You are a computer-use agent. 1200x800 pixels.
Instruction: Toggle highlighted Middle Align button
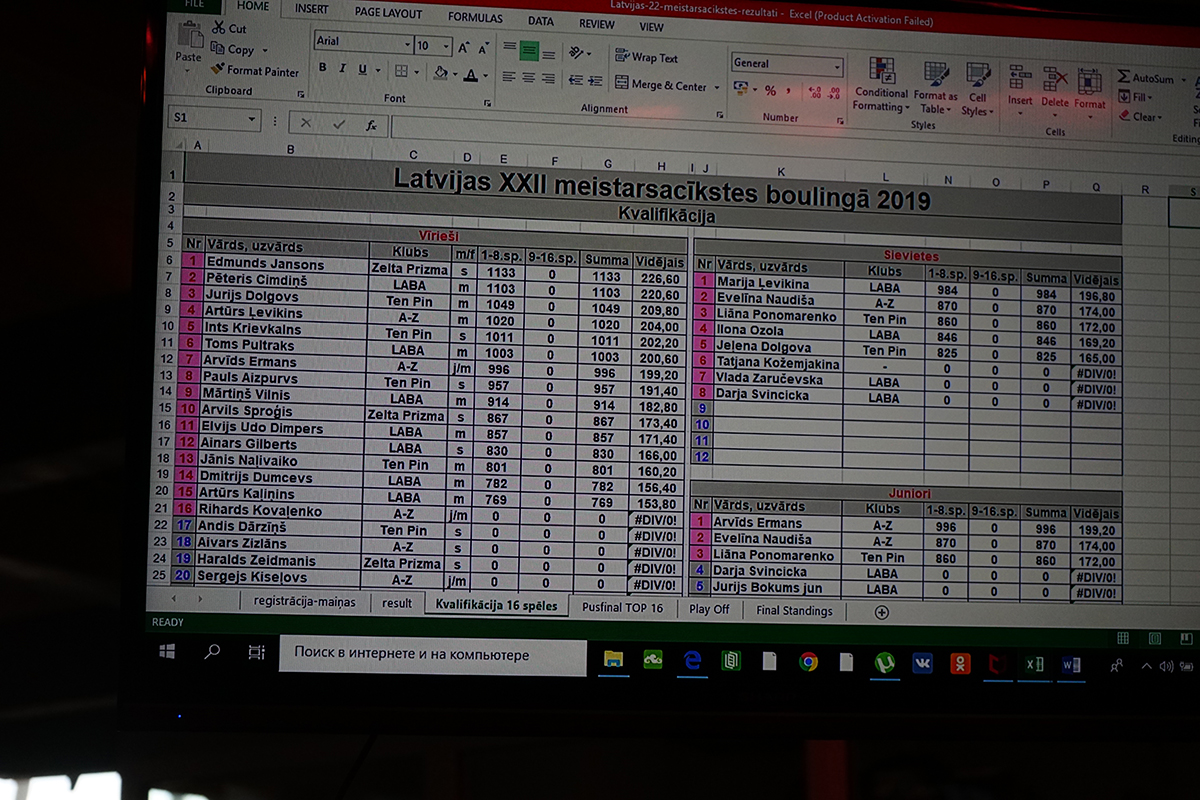[x=528, y=50]
